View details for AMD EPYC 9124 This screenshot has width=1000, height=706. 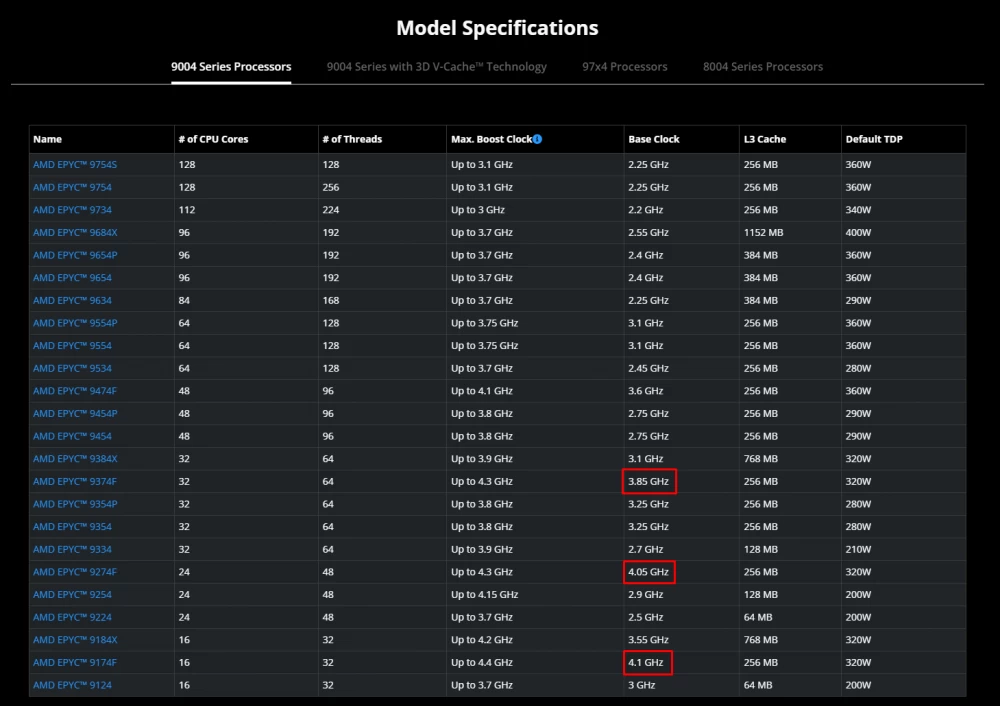point(70,685)
